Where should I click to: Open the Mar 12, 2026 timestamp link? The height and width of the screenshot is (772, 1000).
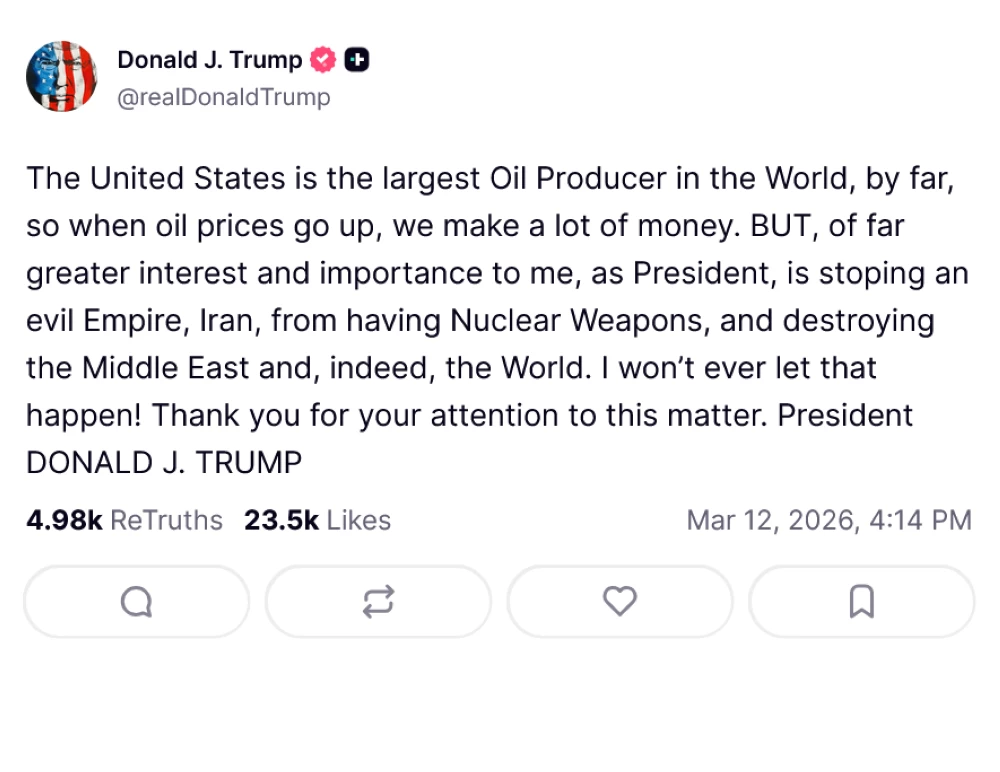tap(828, 521)
